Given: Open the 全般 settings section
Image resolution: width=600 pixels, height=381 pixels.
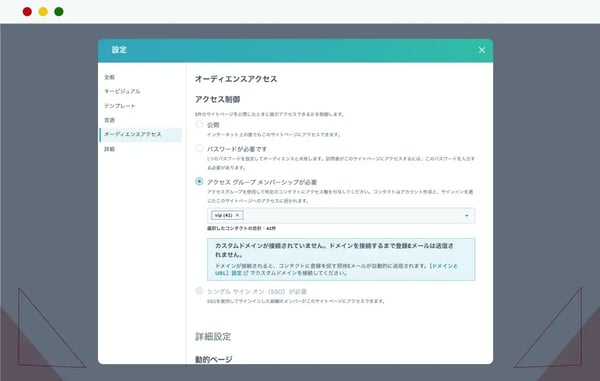Looking at the screenshot, I should (109, 77).
